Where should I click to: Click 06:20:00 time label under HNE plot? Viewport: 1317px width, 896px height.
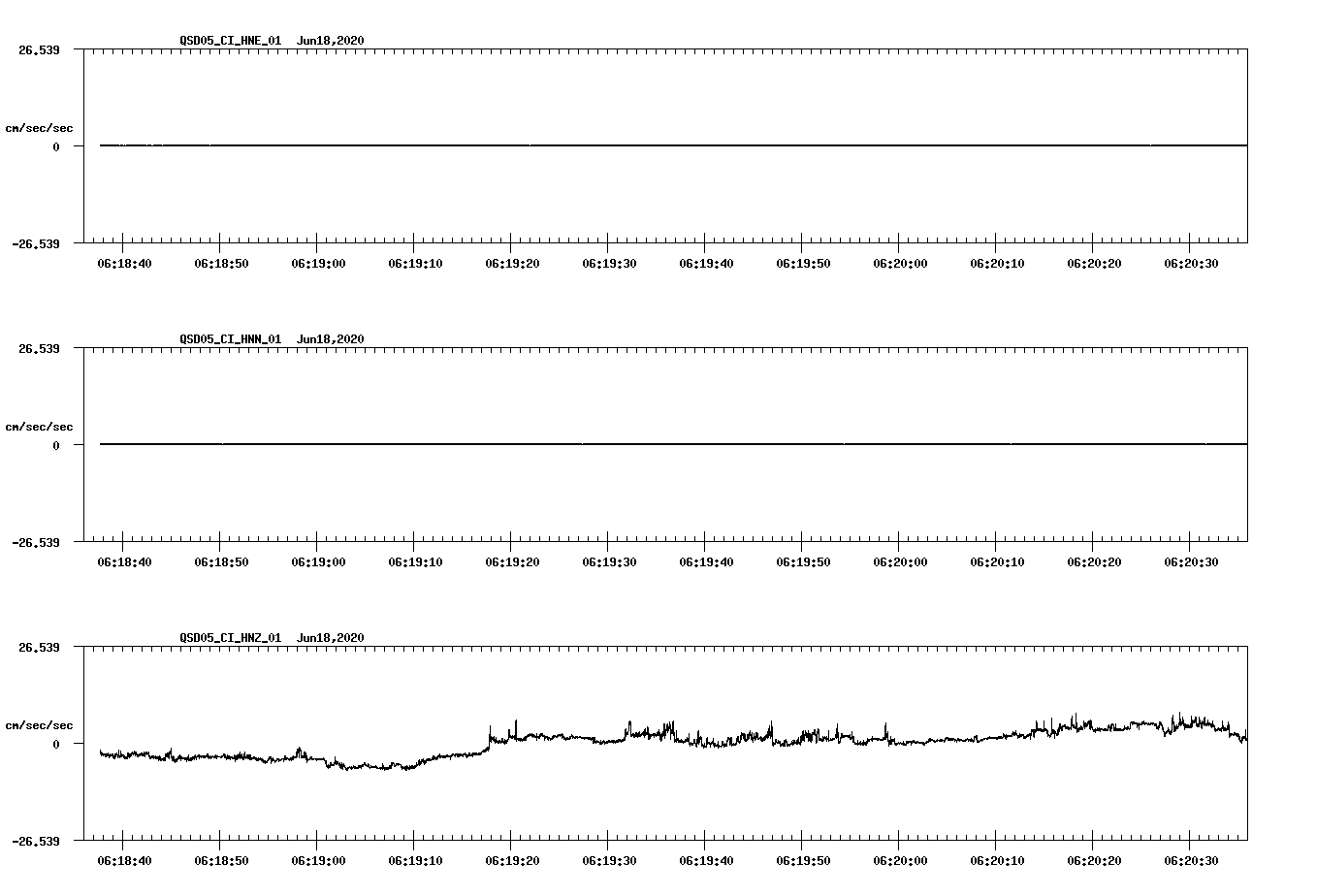pos(900,264)
